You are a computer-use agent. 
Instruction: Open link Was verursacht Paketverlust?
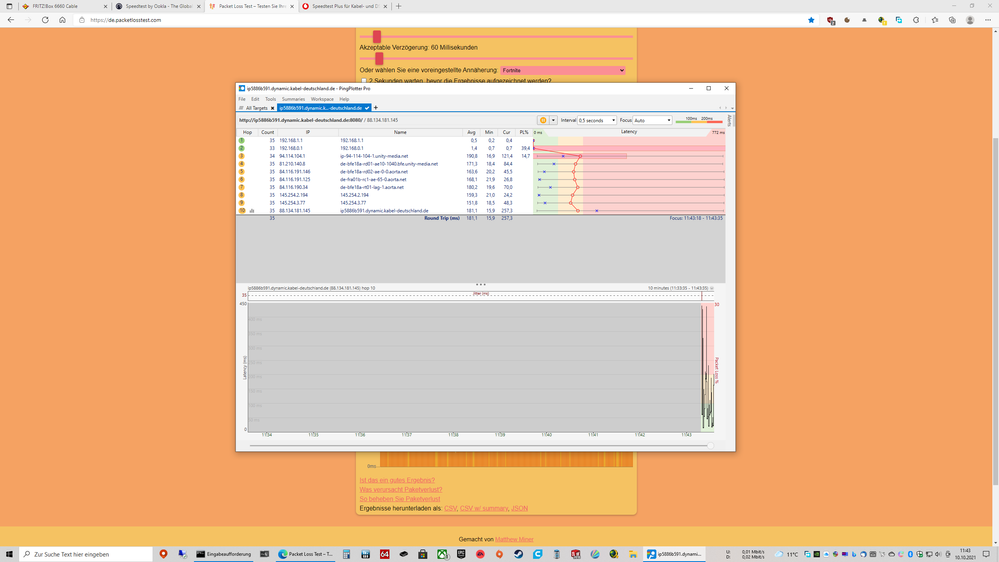(401, 489)
